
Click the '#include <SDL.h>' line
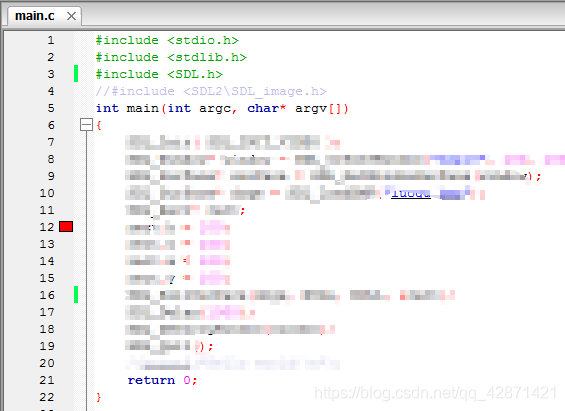click(x=159, y=74)
